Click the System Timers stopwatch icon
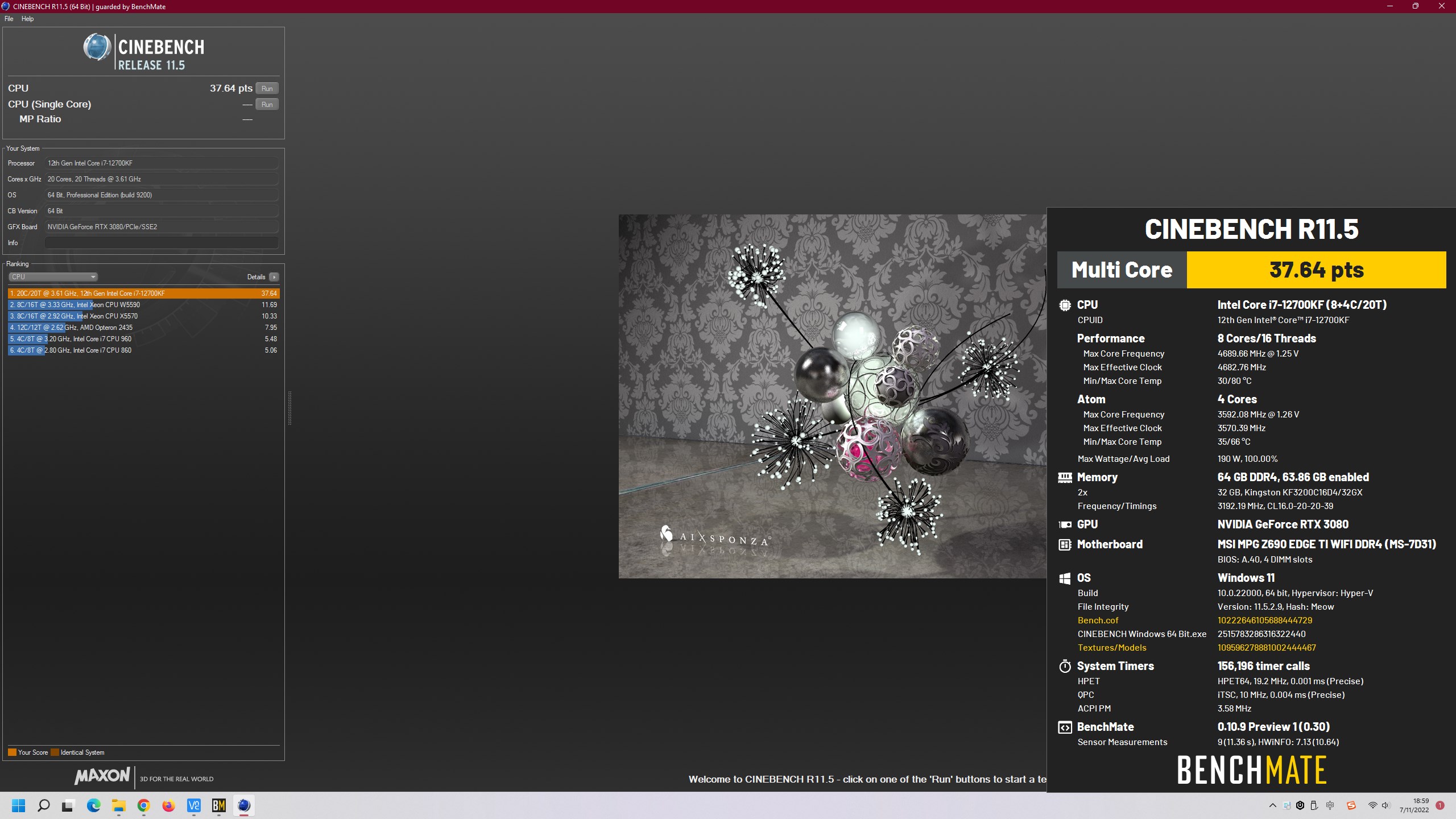This screenshot has width=1456, height=819. 1065,666
